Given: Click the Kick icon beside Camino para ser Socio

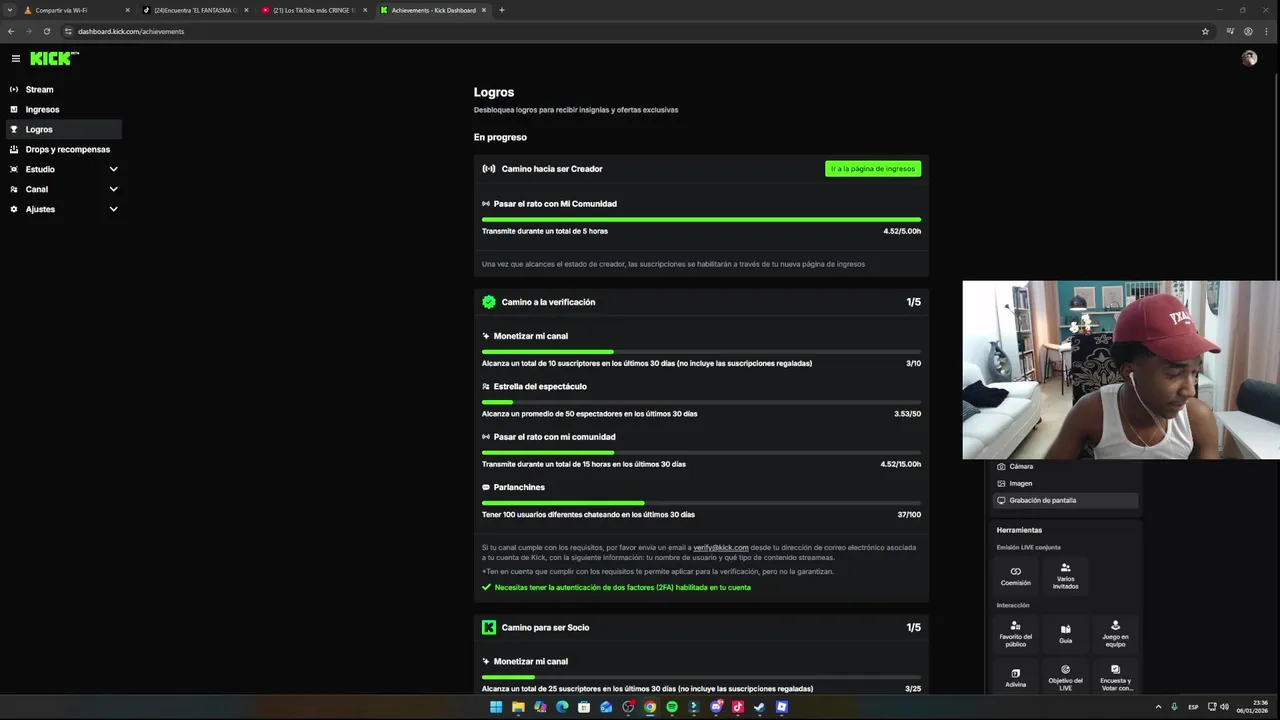Looking at the screenshot, I should (x=489, y=627).
